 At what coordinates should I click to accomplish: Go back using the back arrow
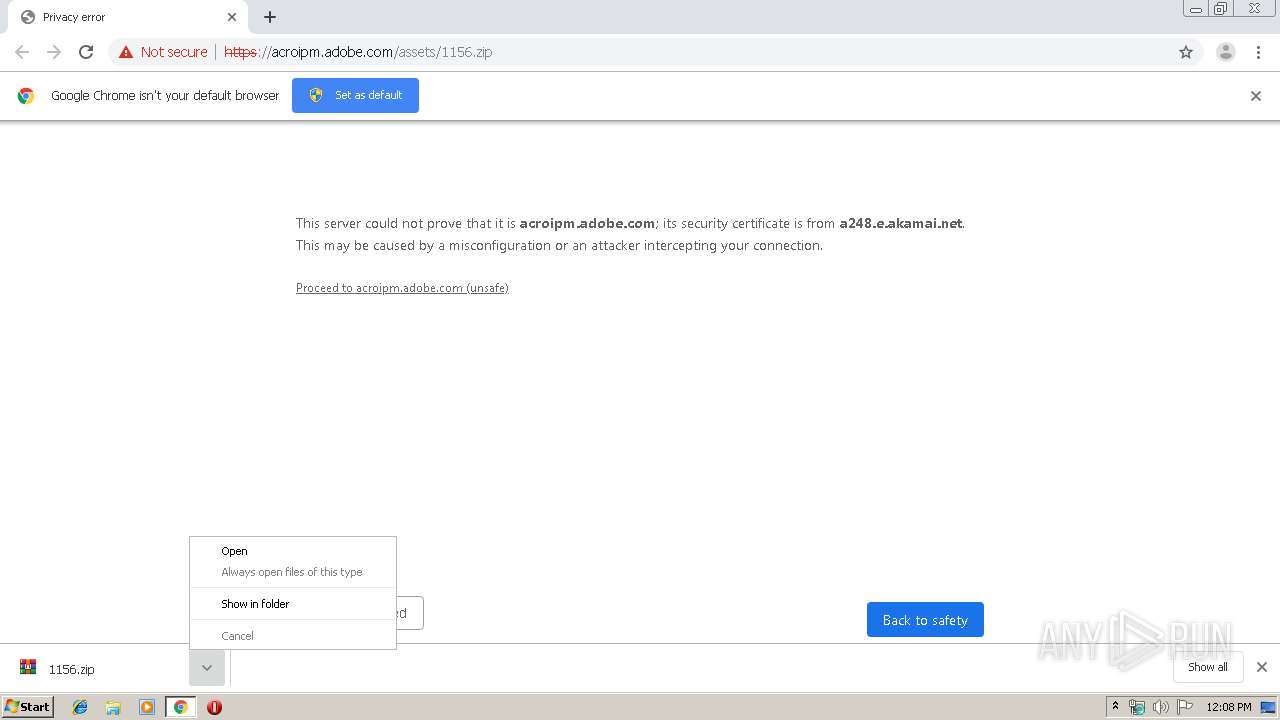pyautogui.click(x=22, y=52)
